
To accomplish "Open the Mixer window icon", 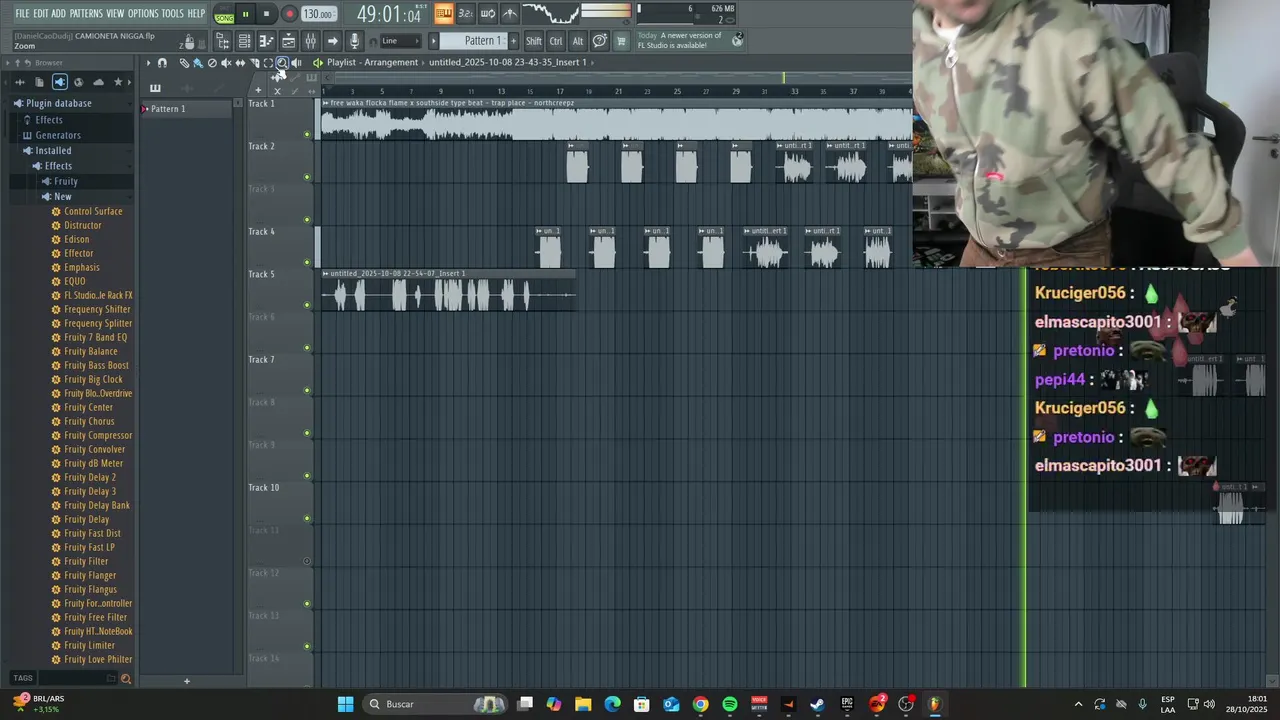I will tap(310, 41).
